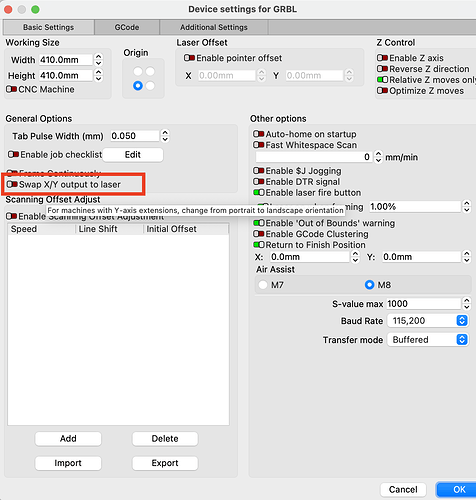Confirm settings with the OK button
Image resolution: width=476 pixels, height=500 pixels.
(459, 489)
